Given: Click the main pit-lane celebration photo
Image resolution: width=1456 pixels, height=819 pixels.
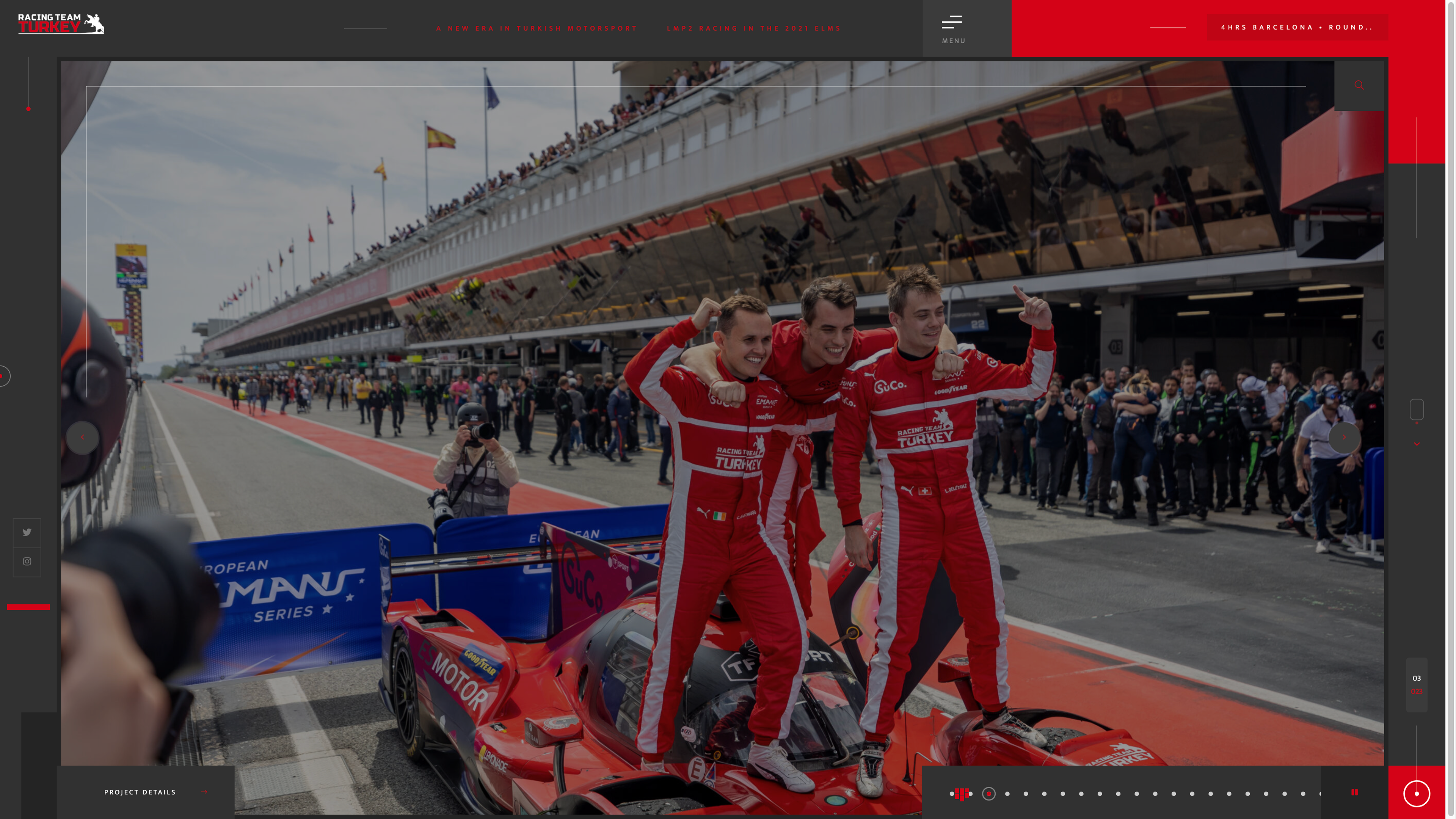Looking at the screenshot, I should click(x=722, y=438).
